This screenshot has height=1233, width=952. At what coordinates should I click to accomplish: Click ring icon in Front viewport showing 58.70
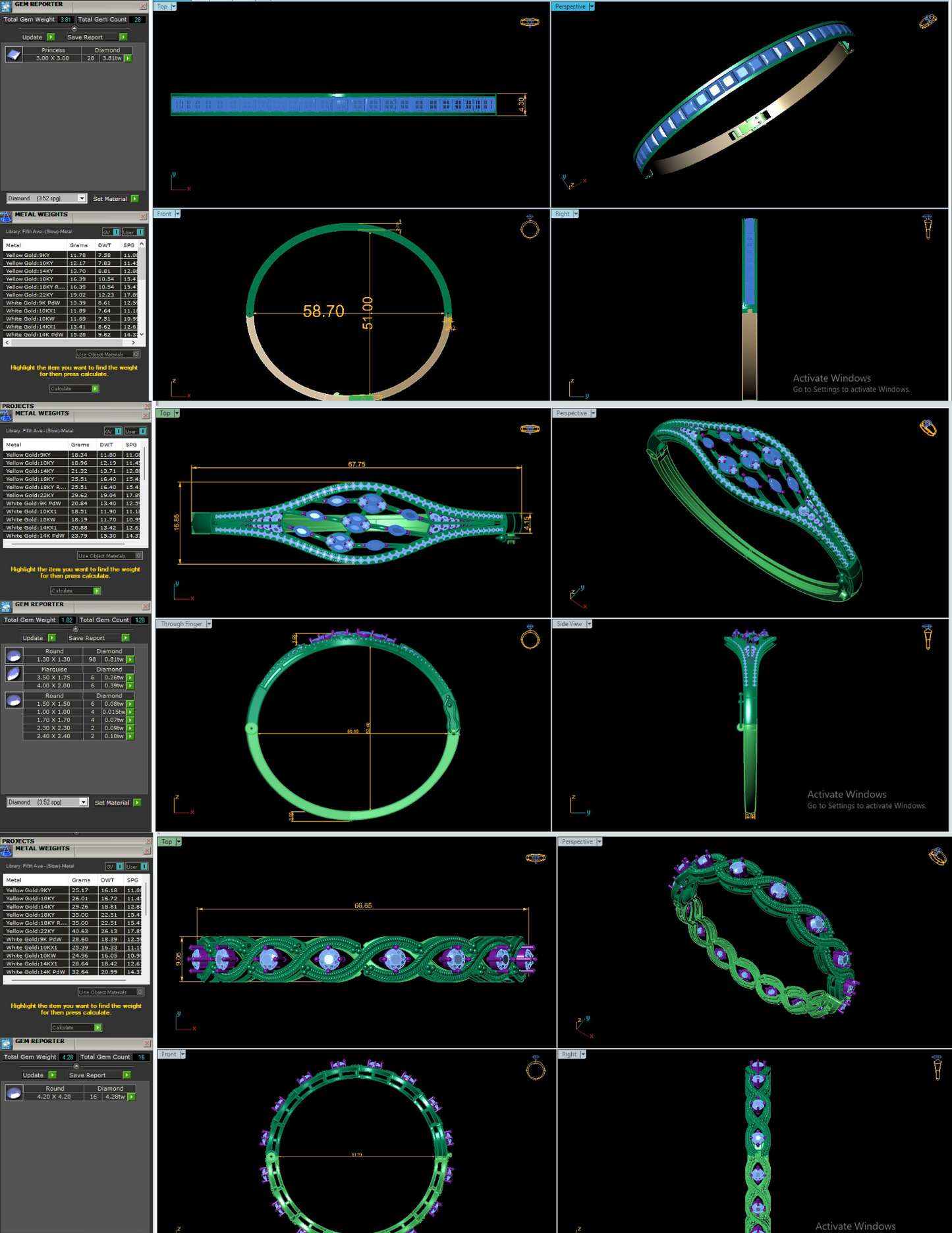click(530, 227)
